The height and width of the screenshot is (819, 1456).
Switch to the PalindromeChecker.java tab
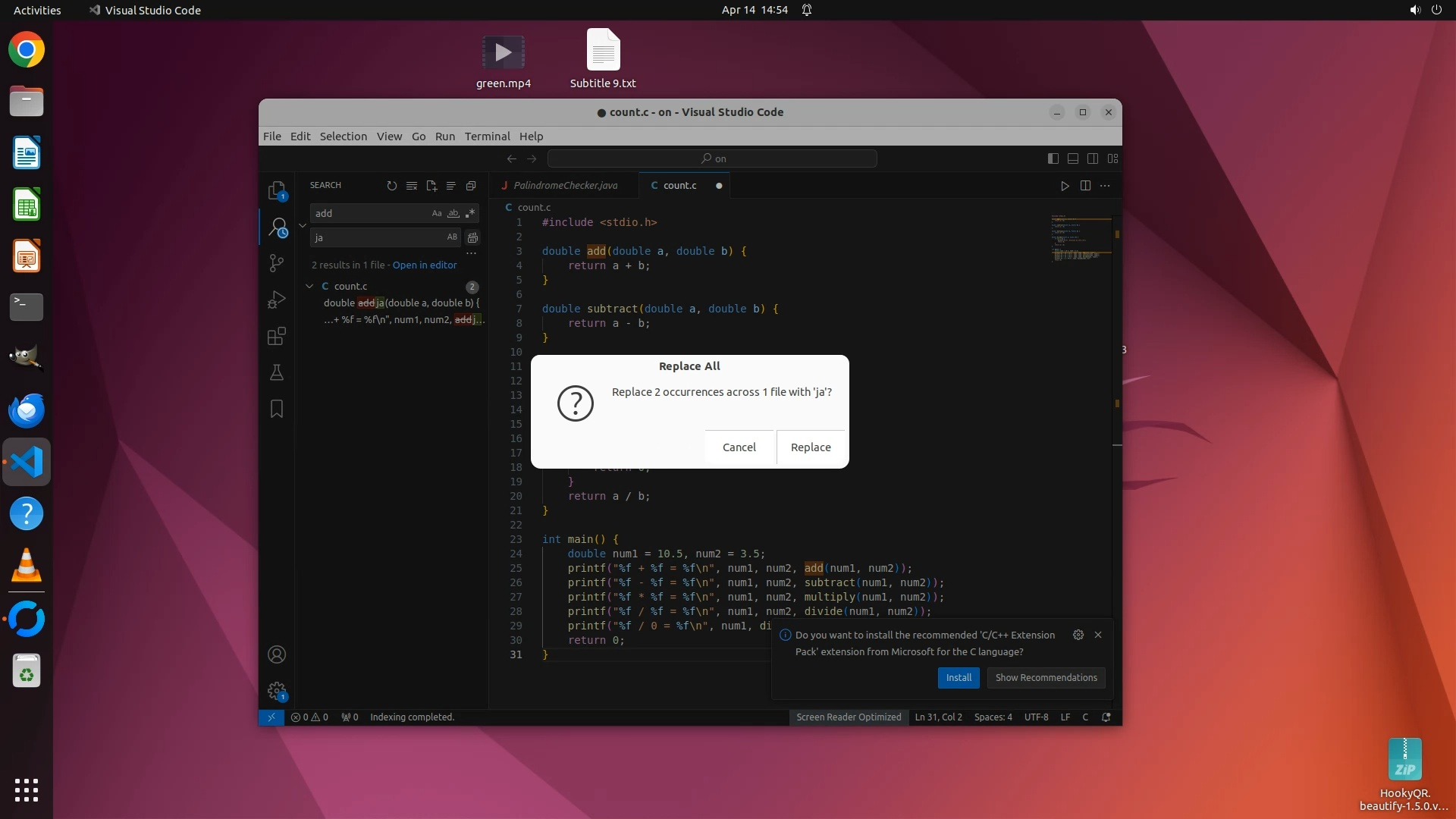[x=565, y=186]
